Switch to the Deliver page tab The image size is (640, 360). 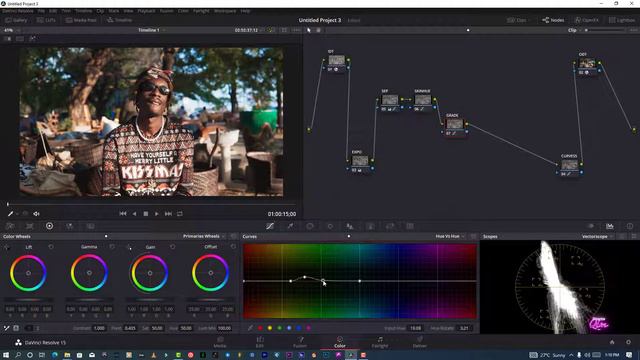(x=420, y=342)
